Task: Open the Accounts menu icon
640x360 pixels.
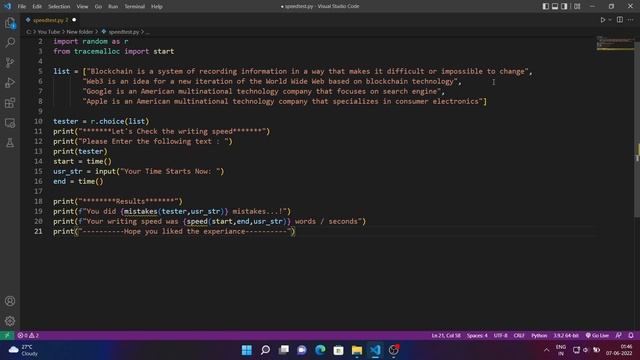Action: point(10,301)
